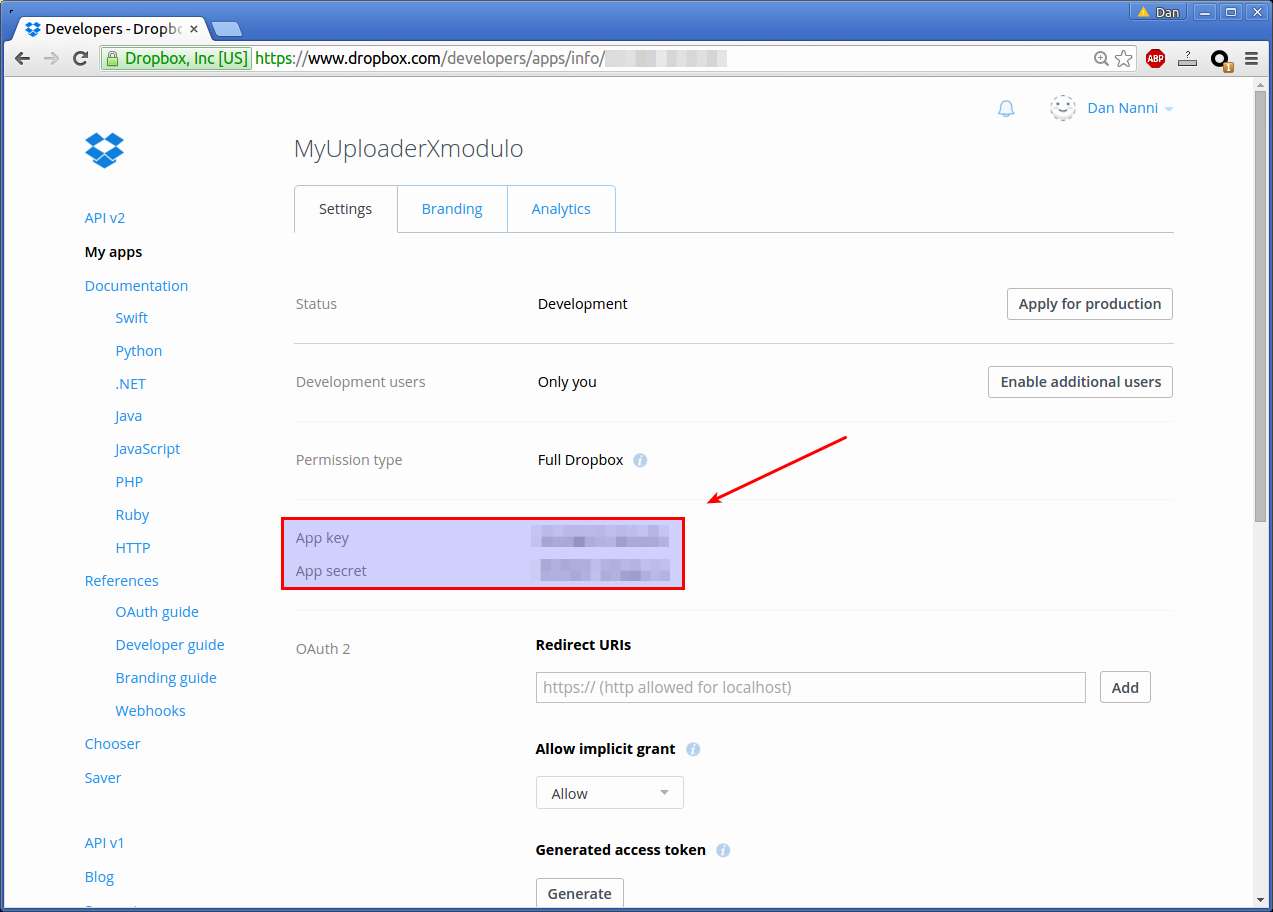This screenshot has height=912, width=1273.
Task: Open .NET documentation link
Action: (x=131, y=384)
